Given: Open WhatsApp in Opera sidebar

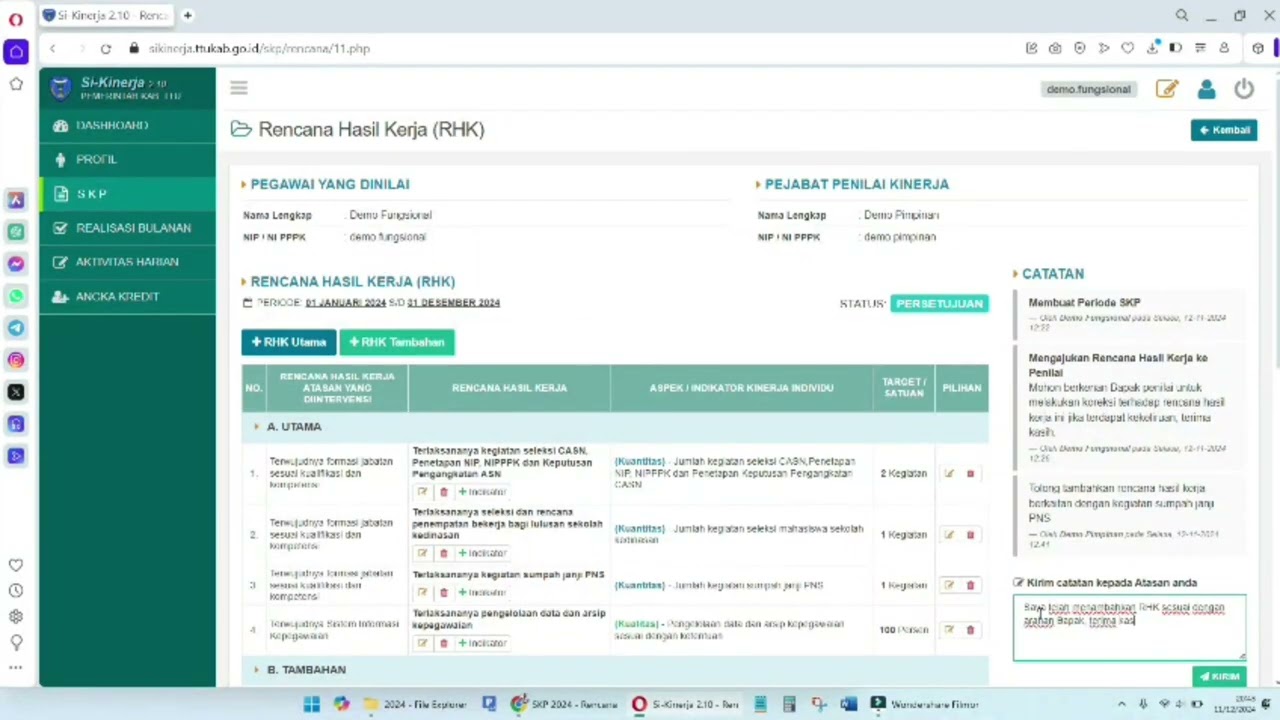Looking at the screenshot, I should click(x=16, y=296).
